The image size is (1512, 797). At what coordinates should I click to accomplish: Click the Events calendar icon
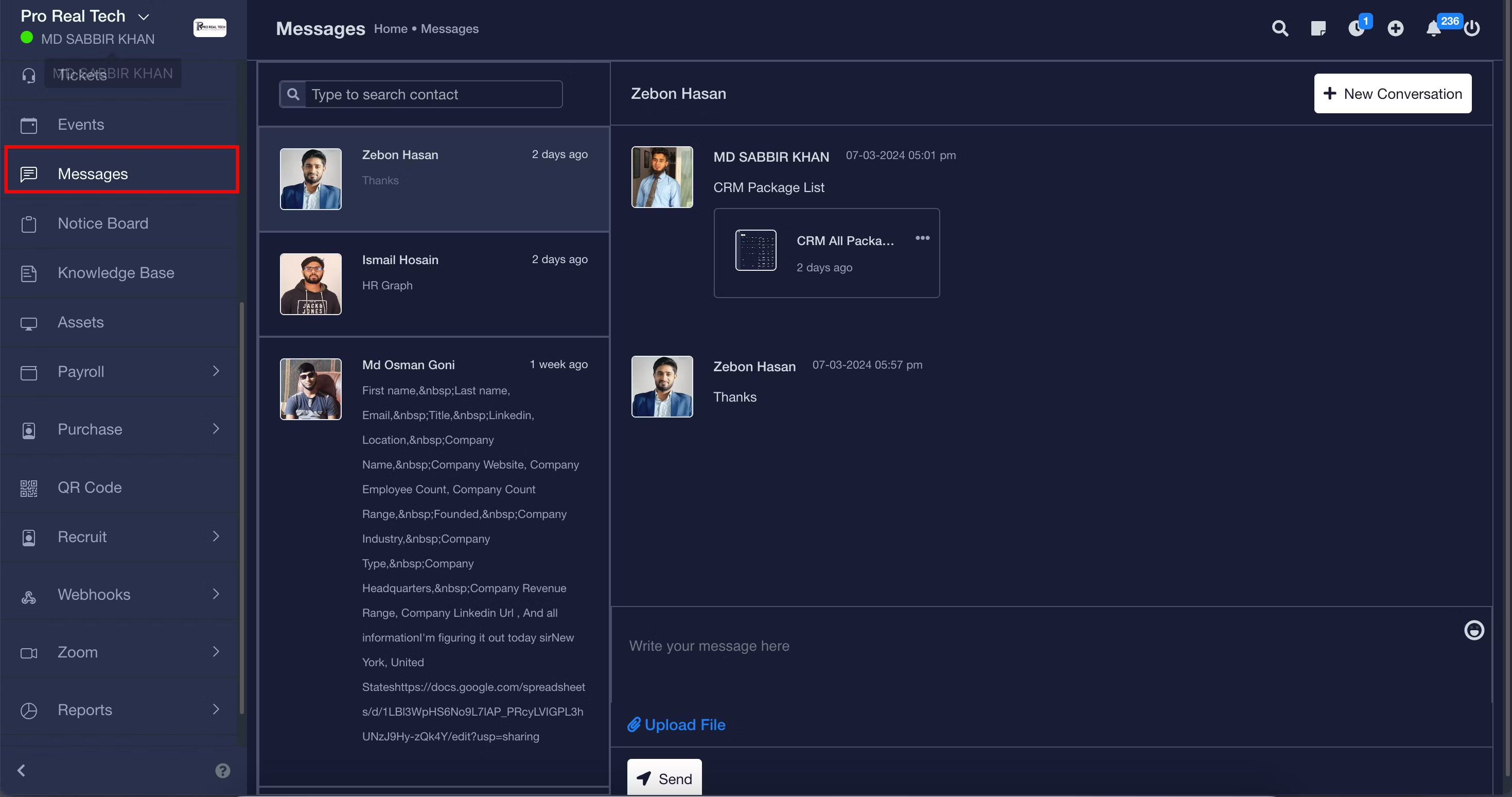(29, 125)
